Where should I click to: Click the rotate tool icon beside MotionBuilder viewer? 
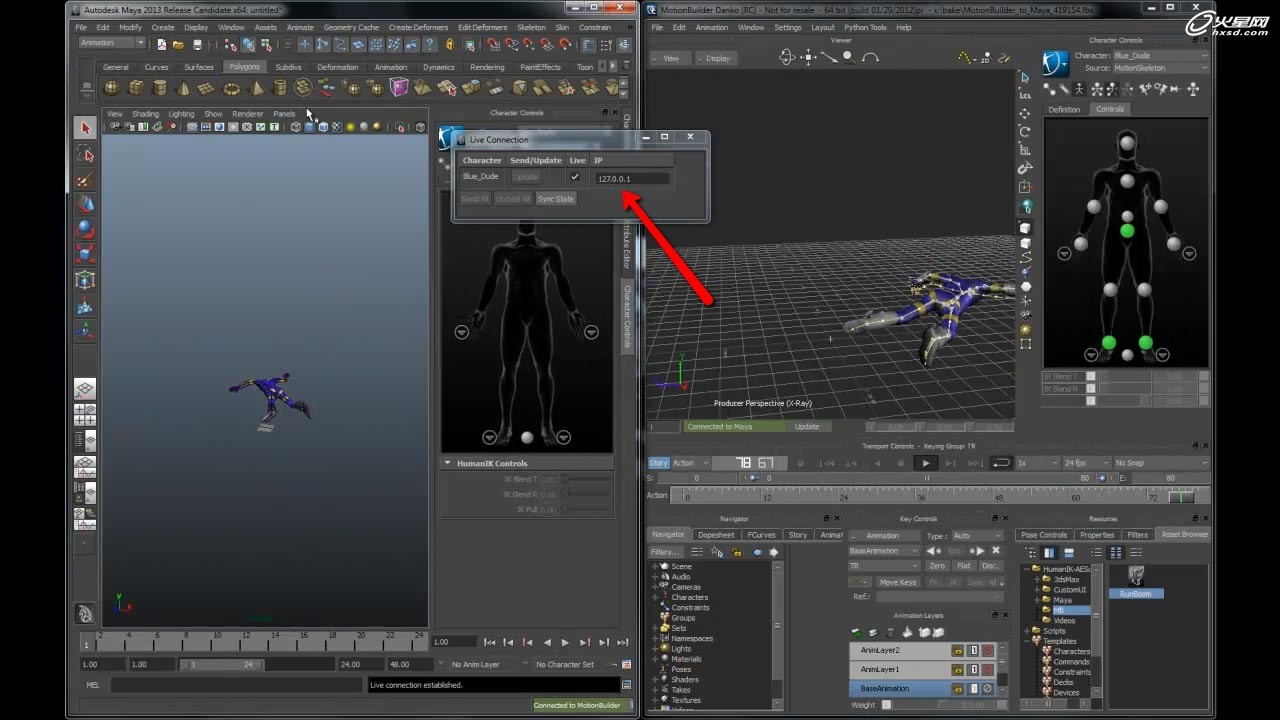pyautogui.click(x=1025, y=131)
